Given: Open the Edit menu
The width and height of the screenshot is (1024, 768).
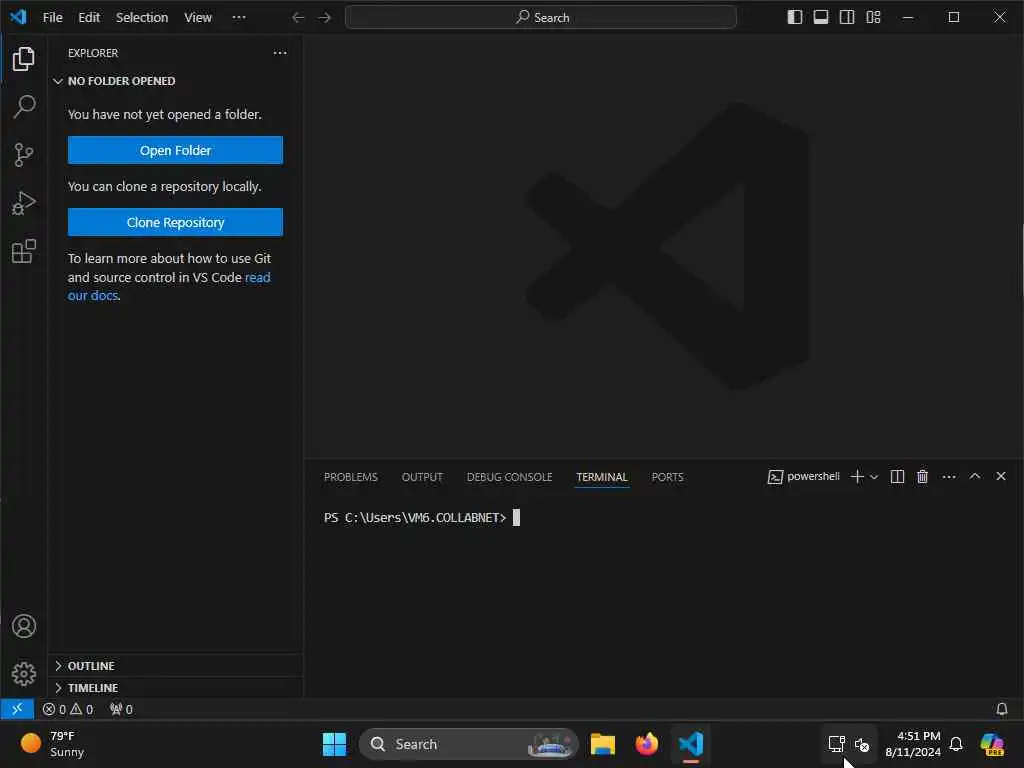Looking at the screenshot, I should tap(89, 18).
